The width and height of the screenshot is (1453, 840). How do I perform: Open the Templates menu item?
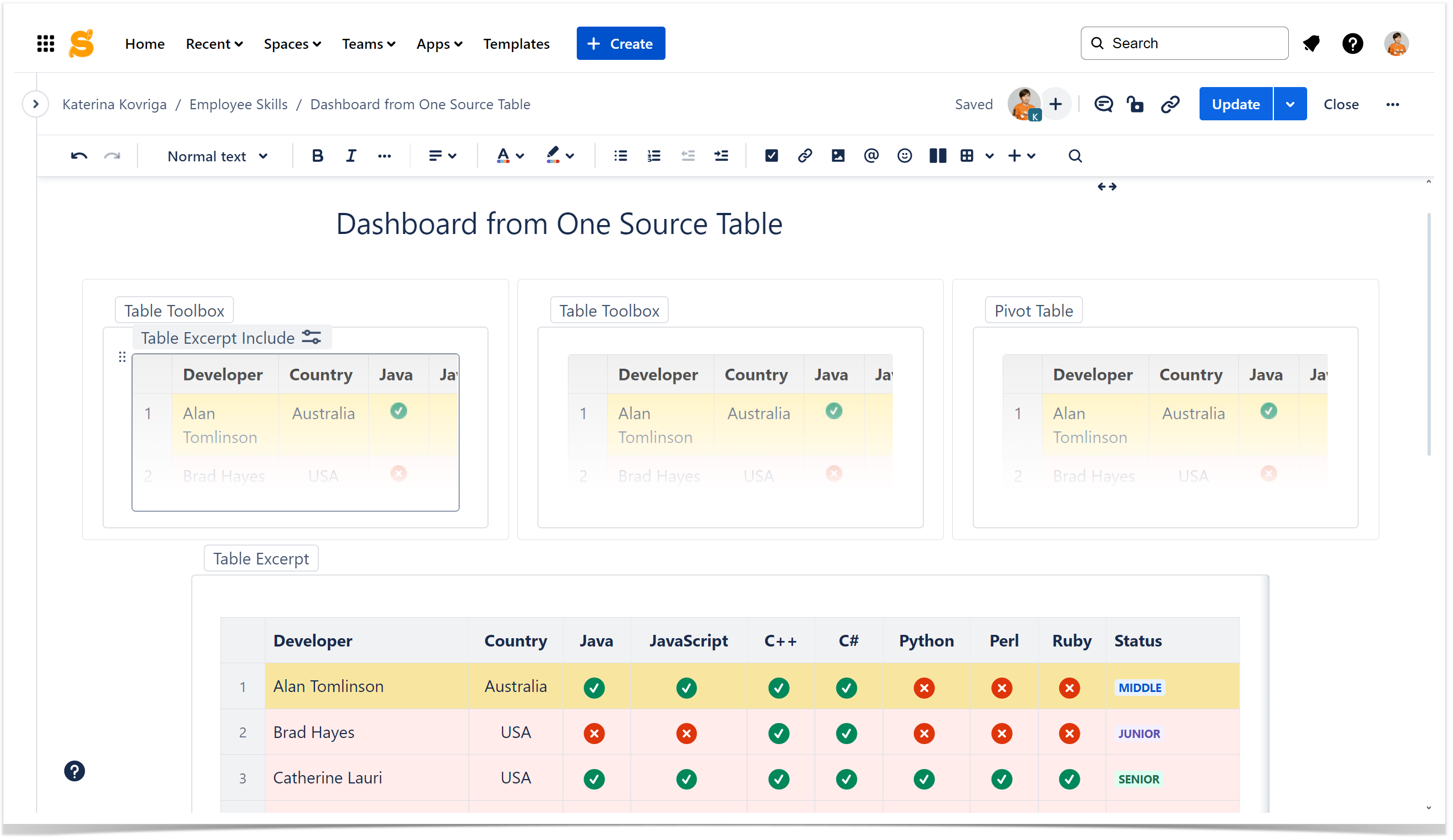[516, 44]
